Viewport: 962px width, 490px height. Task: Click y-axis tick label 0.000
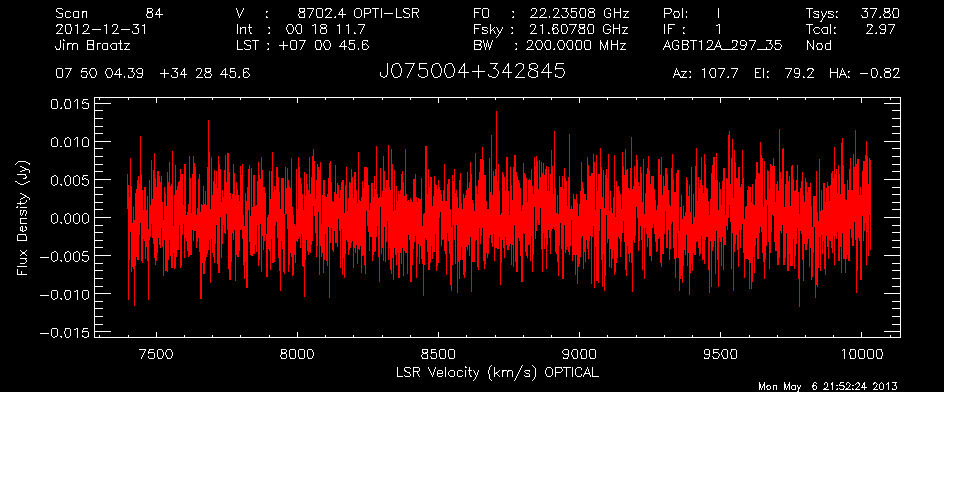(x=69, y=218)
